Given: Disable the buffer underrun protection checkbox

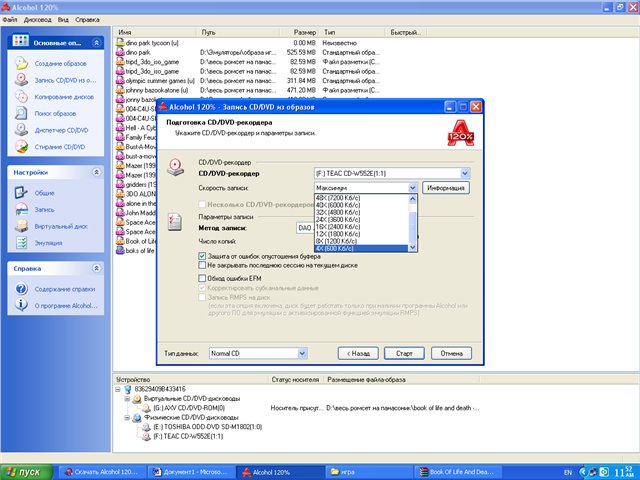Looking at the screenshot, I should click(202, 256).
